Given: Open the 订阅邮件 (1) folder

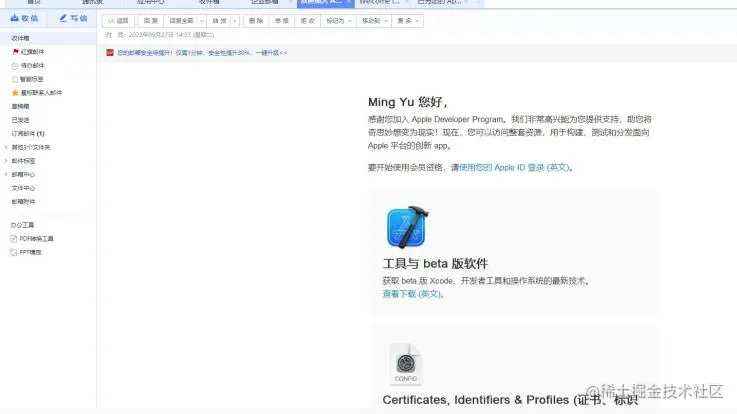Looking at the screenshot, I should click(x=28, y=133).
